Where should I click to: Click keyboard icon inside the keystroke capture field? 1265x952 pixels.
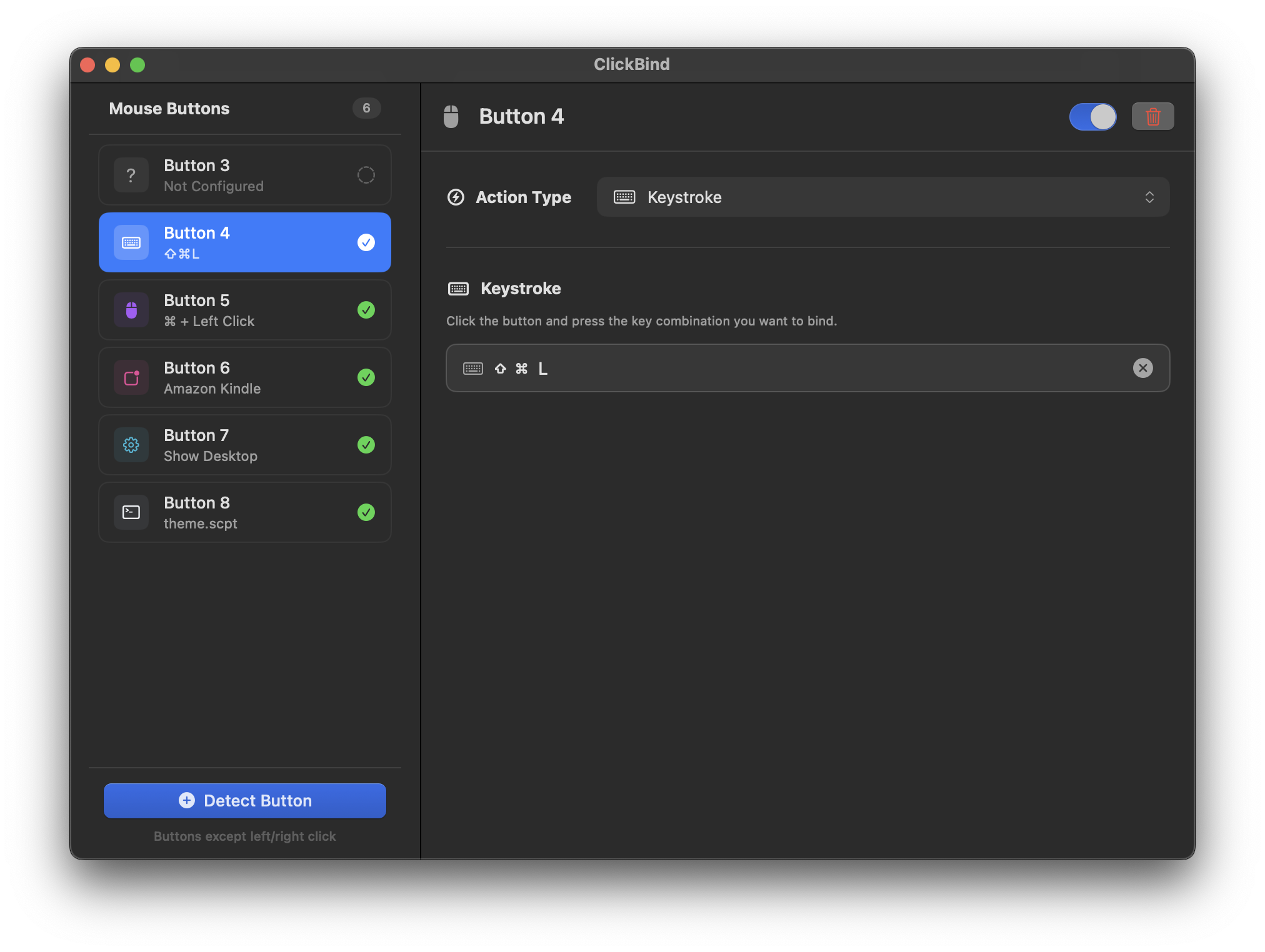pos(473,368)
